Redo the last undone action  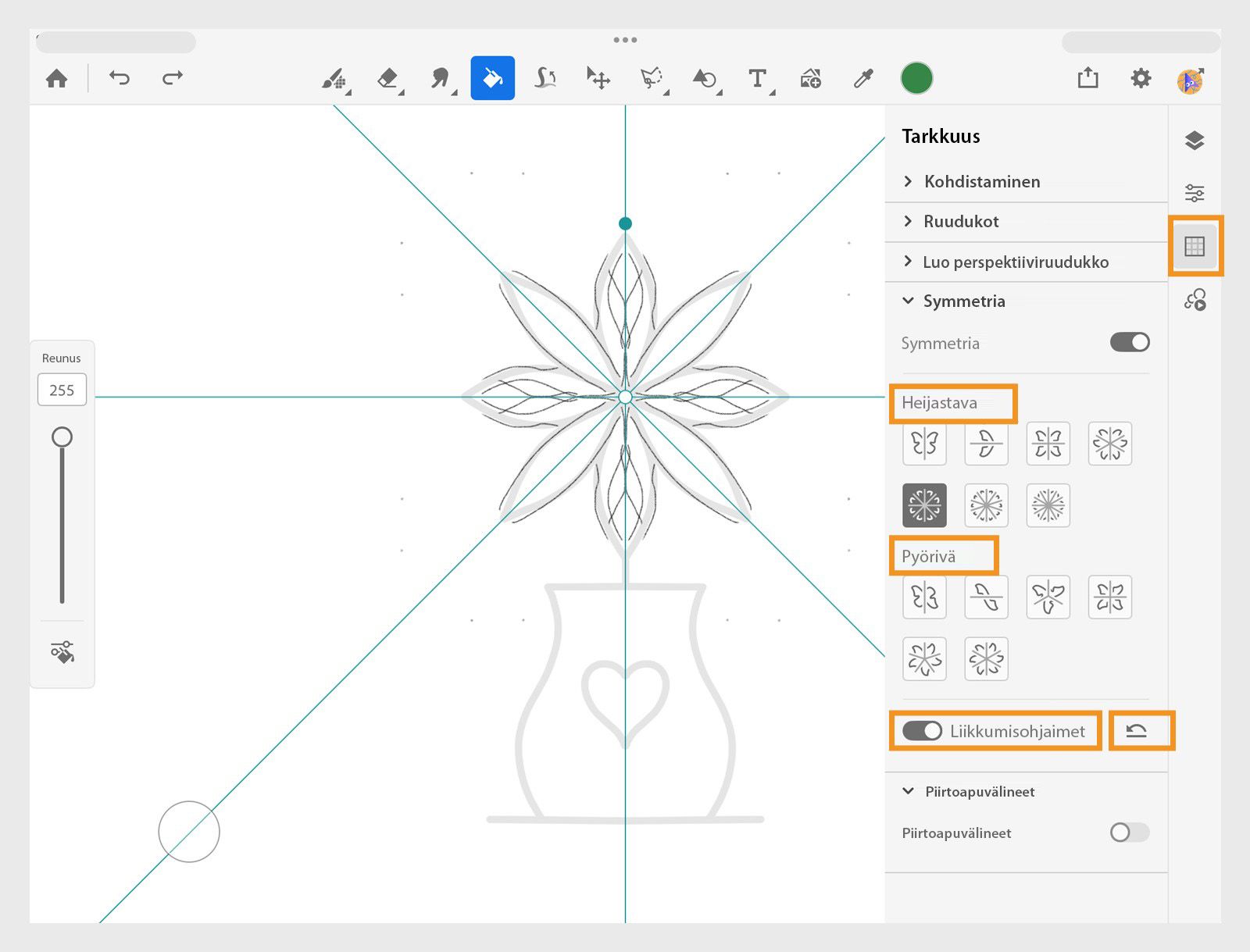point(172,77)
